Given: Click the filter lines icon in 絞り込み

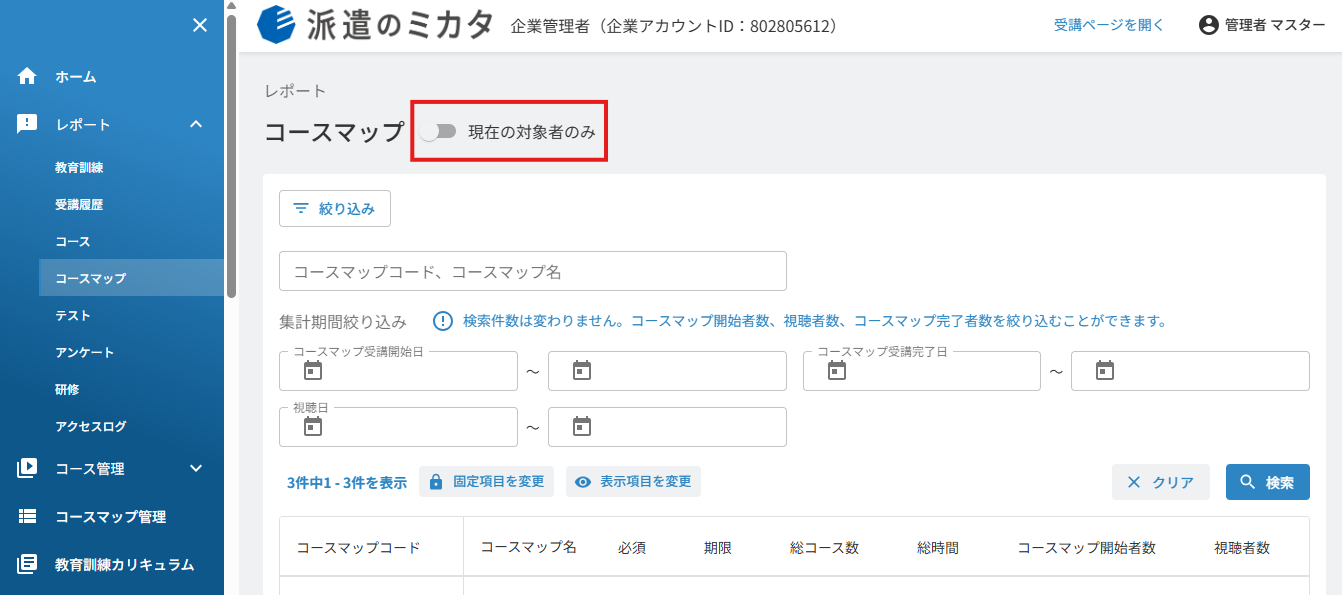Looking at the screenshot, I should 301,208.
